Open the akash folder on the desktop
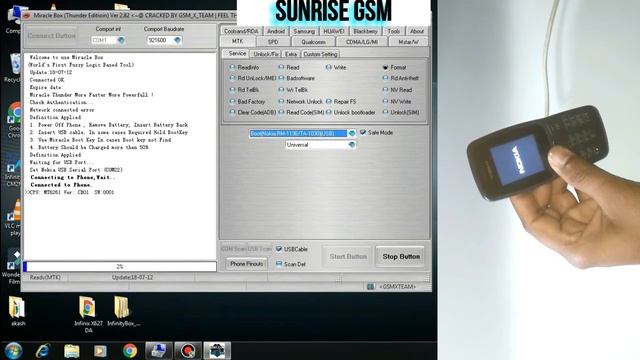The image size is (640, 360). [x=18, y=311]
